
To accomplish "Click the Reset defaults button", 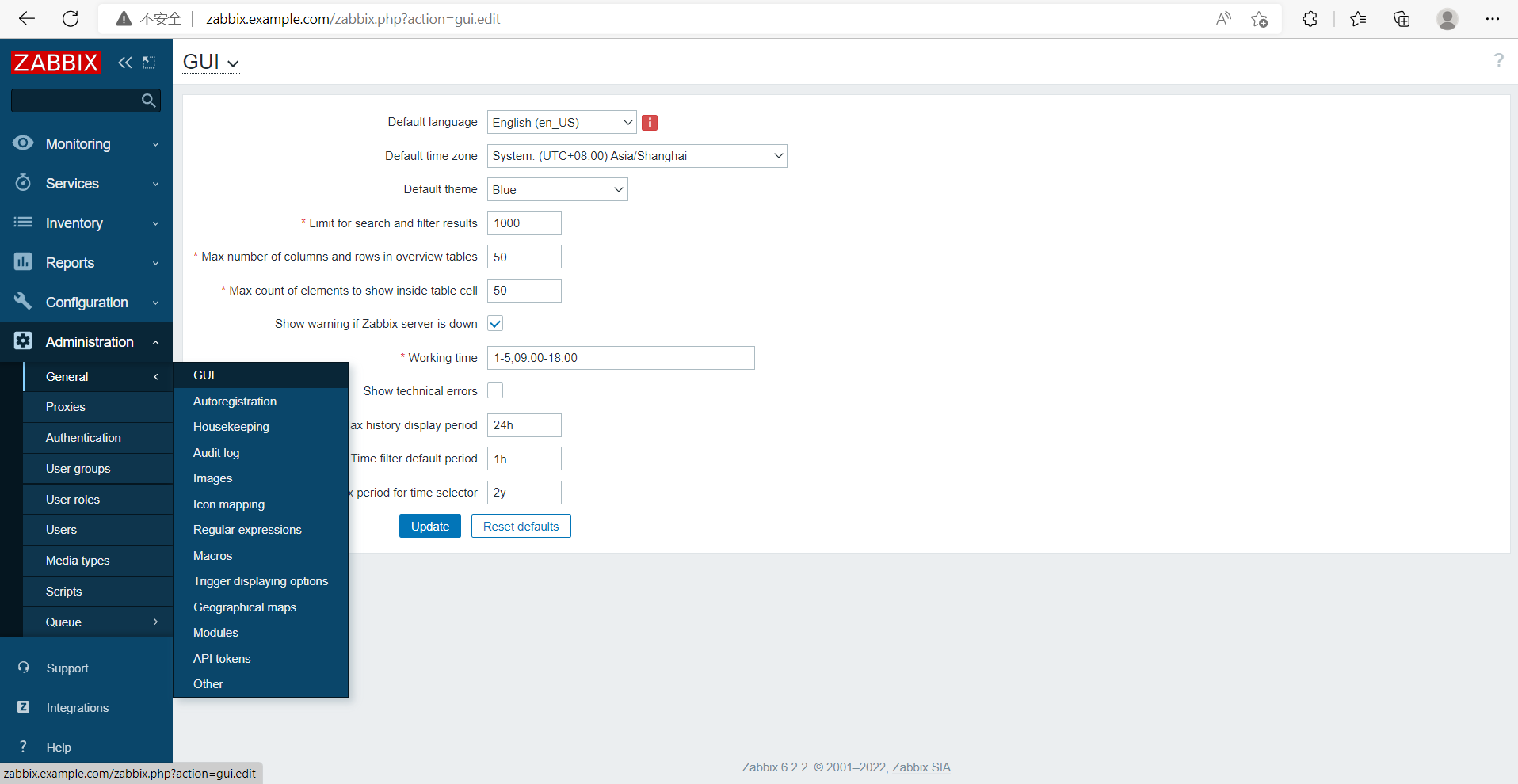I will (521, 527).
